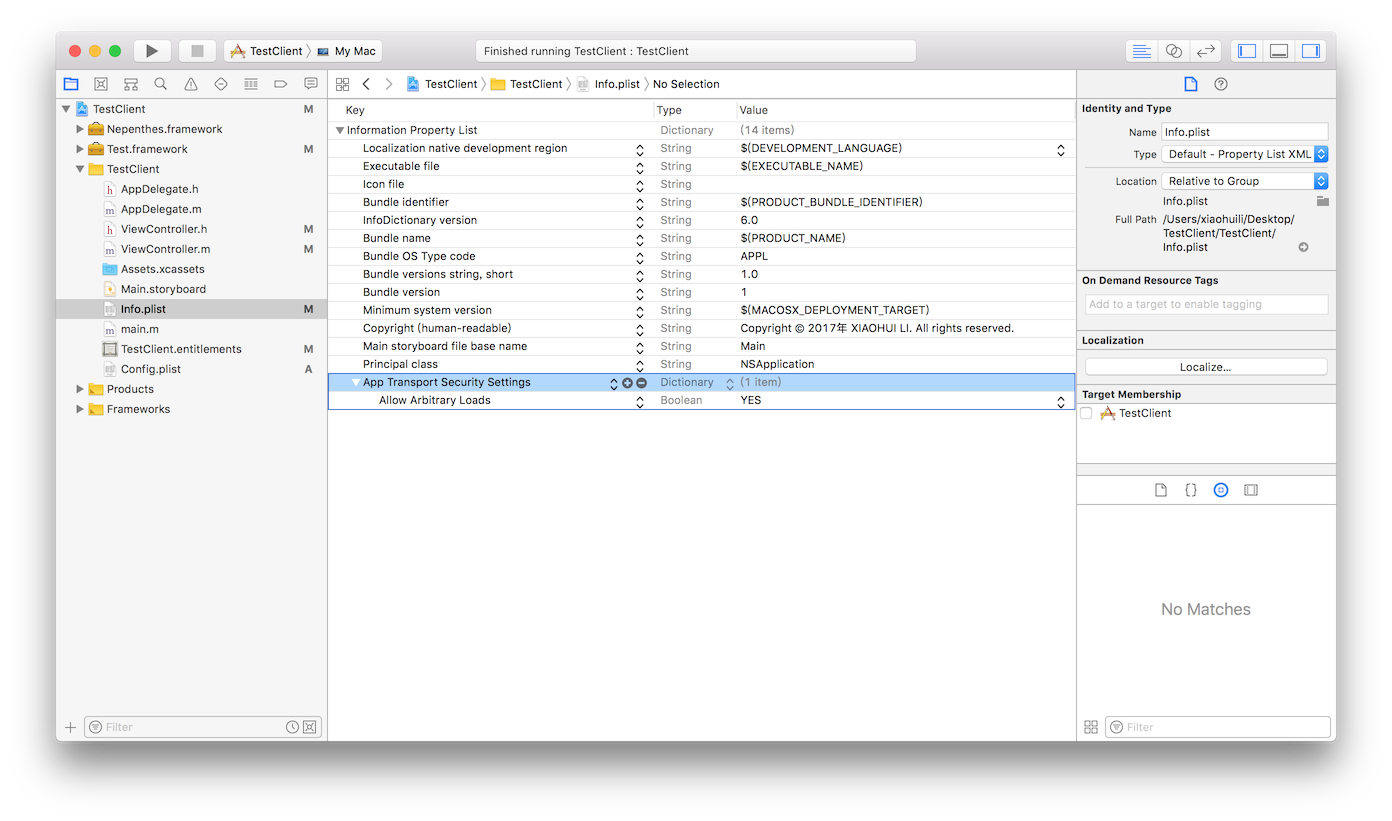Click TestClient project in jump bar

pyautogui.click(x=442, y=84)
